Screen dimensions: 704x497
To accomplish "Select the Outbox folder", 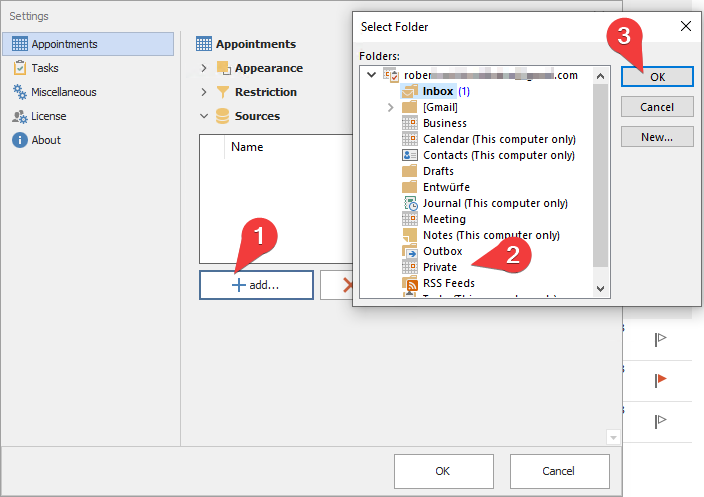I will (x=442, y=251).
